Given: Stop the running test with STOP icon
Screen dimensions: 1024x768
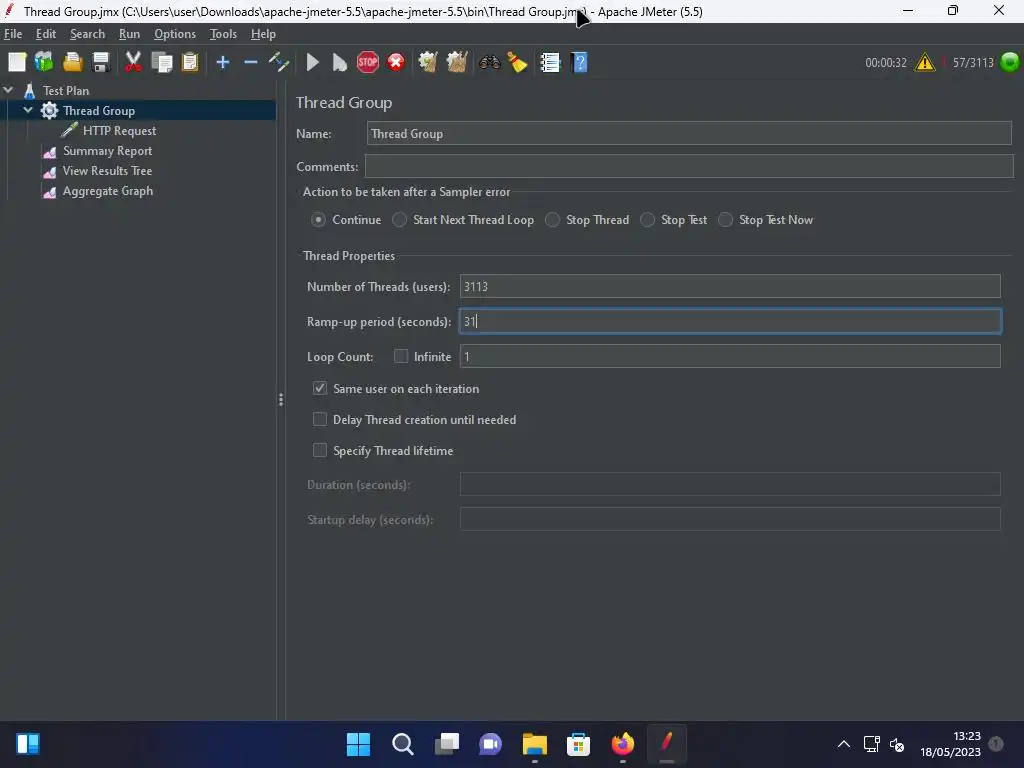Looking at the screenshot, I should [x=368, y=62].
